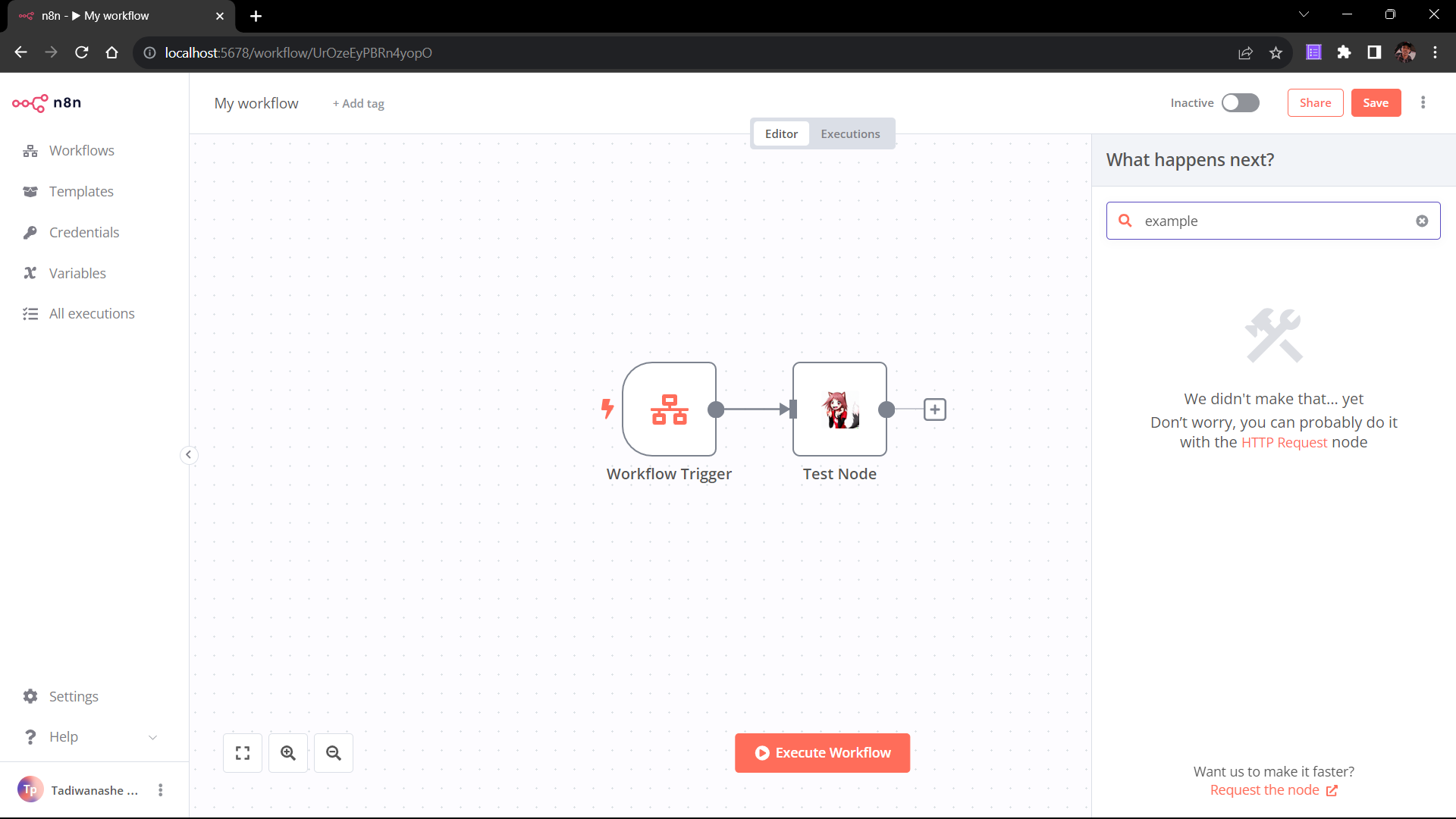1456x819 pixels.
Task: Zoom out of the workflow canvas
Action: pos(334,753)
